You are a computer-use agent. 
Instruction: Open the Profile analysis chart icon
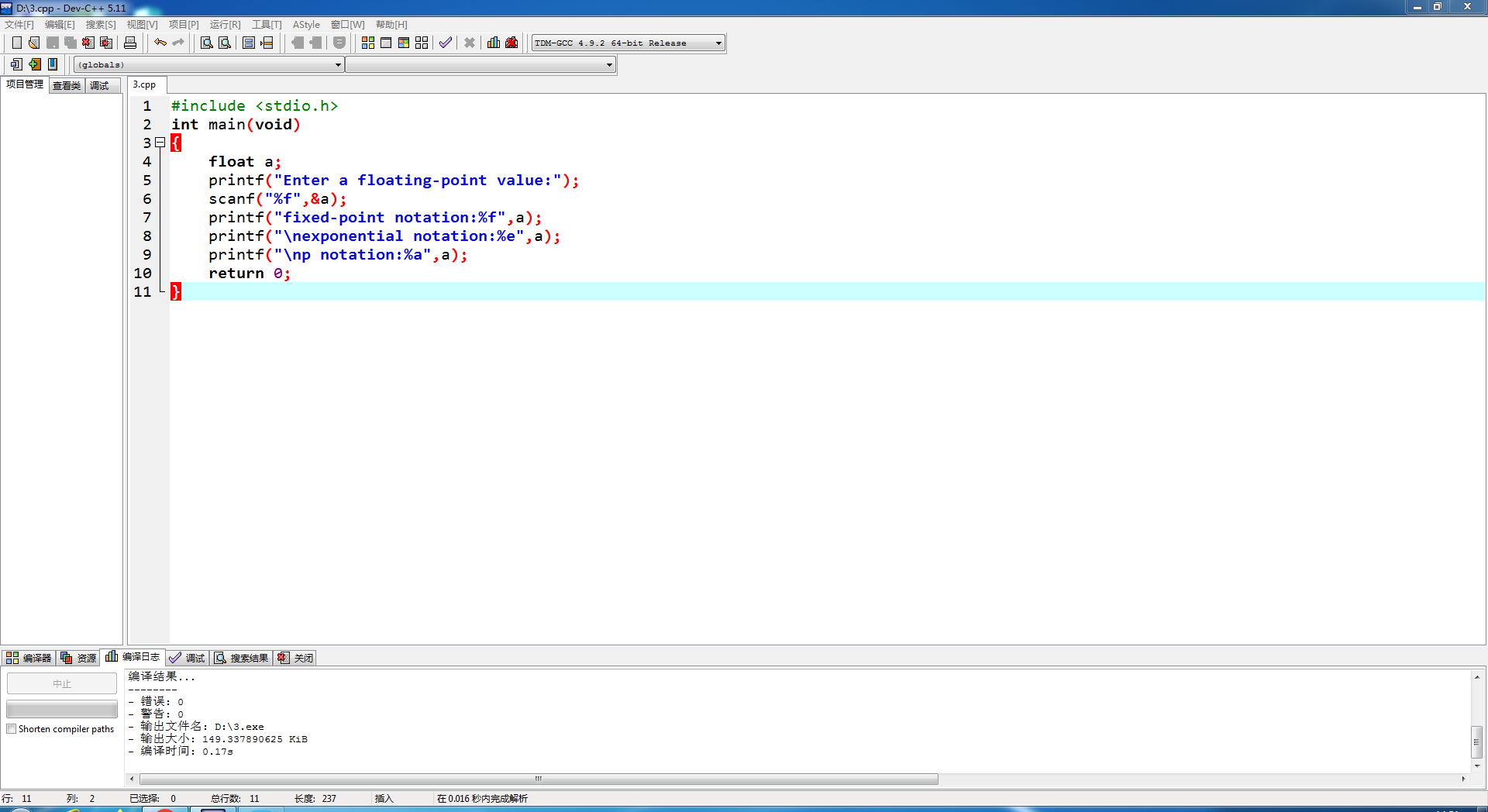(x=494, y=43)
